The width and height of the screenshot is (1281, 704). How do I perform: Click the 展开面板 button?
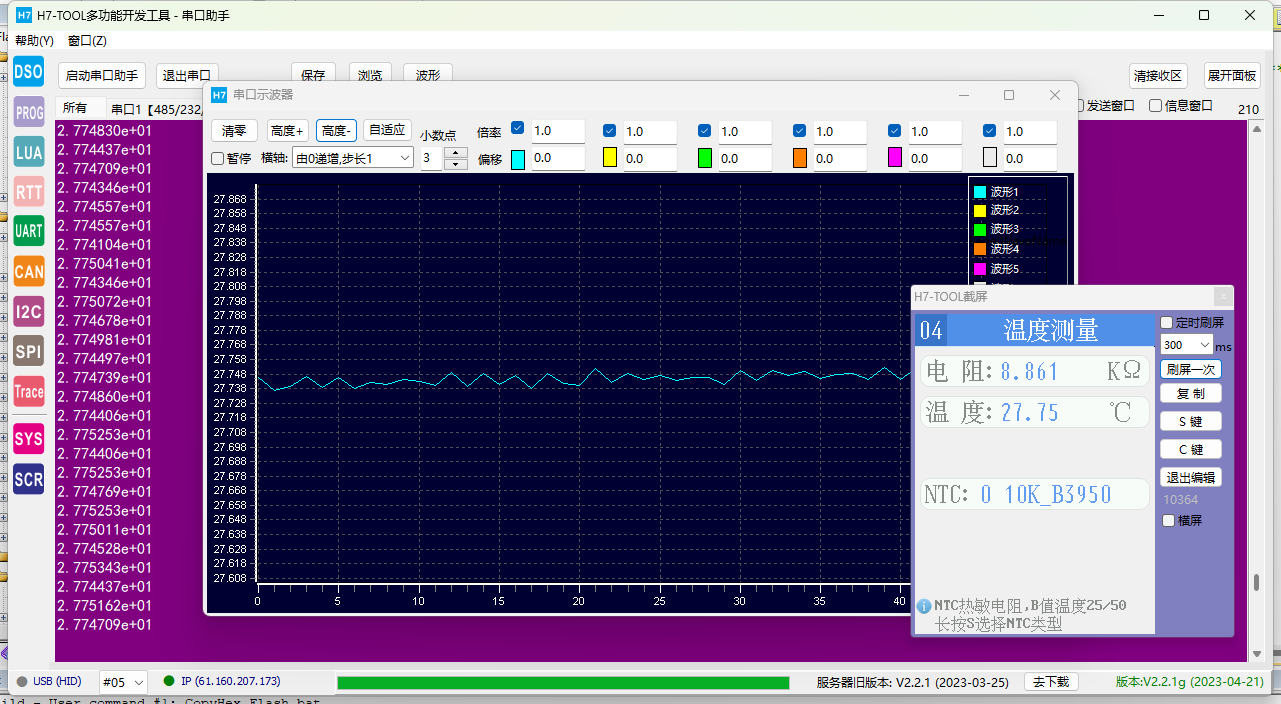1232,76
